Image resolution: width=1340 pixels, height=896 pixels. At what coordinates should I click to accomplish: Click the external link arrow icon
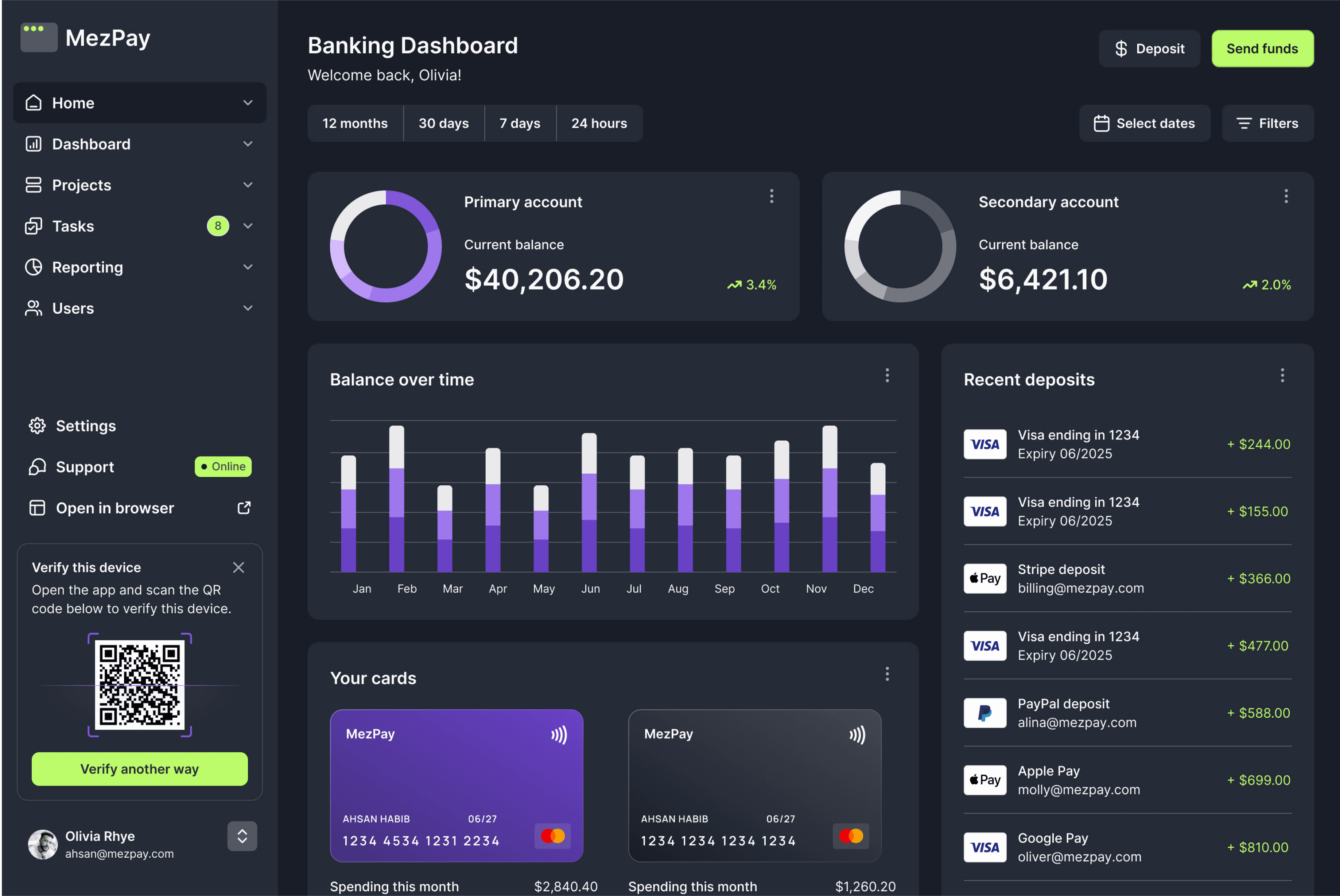coord(244,508)
